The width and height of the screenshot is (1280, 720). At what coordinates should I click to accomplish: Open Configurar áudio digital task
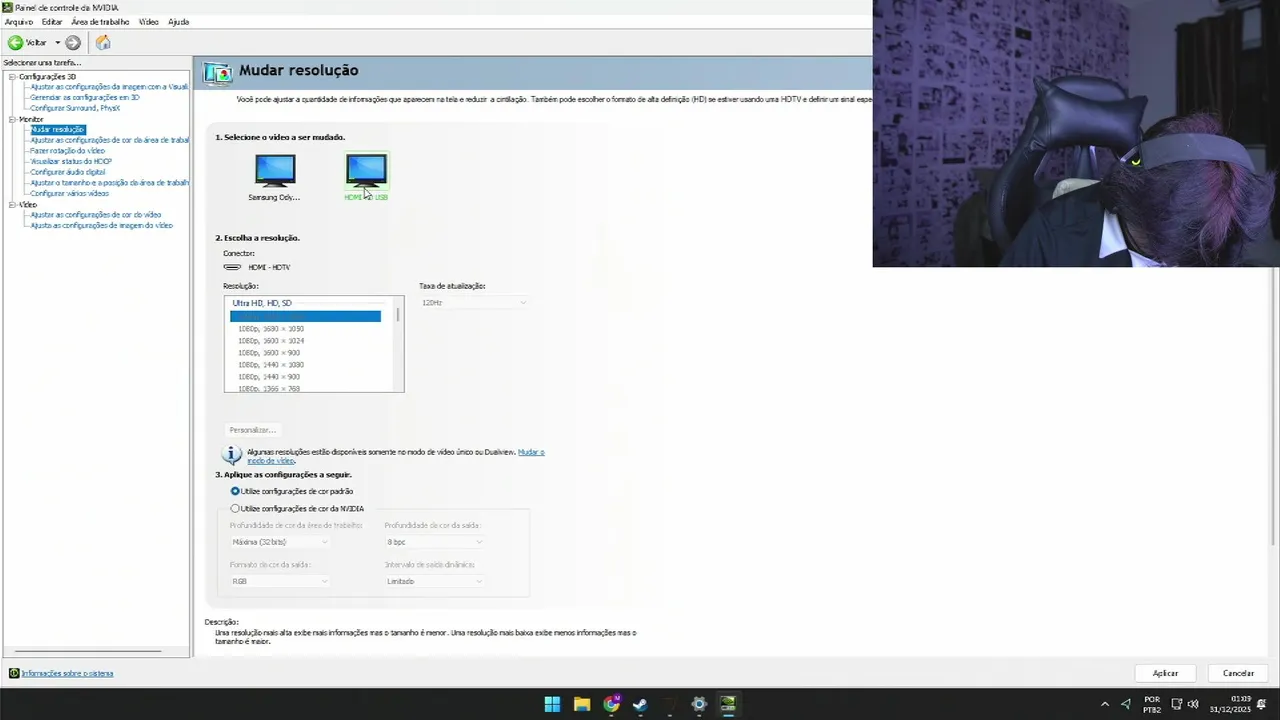pyautogui.click(x=67, y=172)
